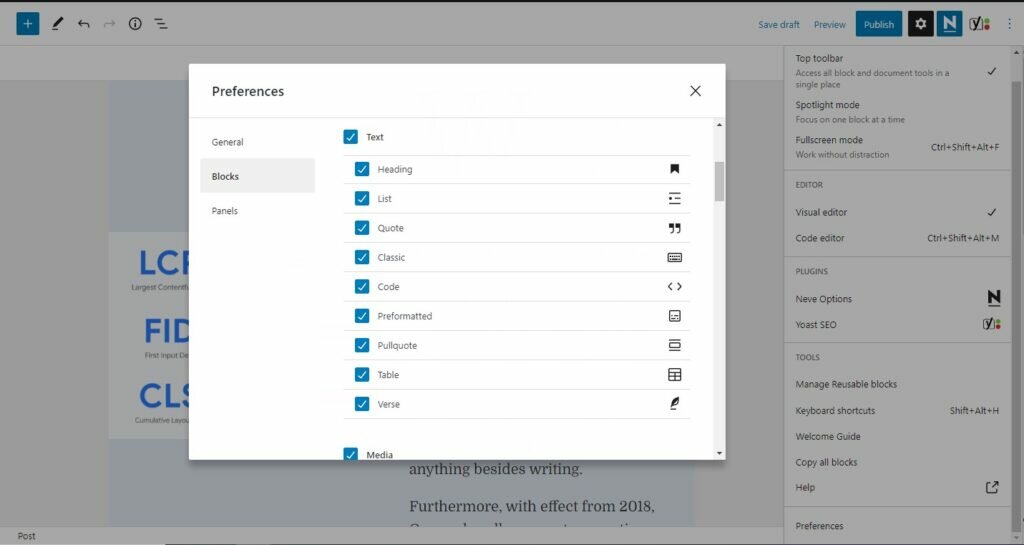Screen dimensions: 1024x545
Task: Click the Quote block quotation icon
Action: pyautogui.click(x=675, y=228)
